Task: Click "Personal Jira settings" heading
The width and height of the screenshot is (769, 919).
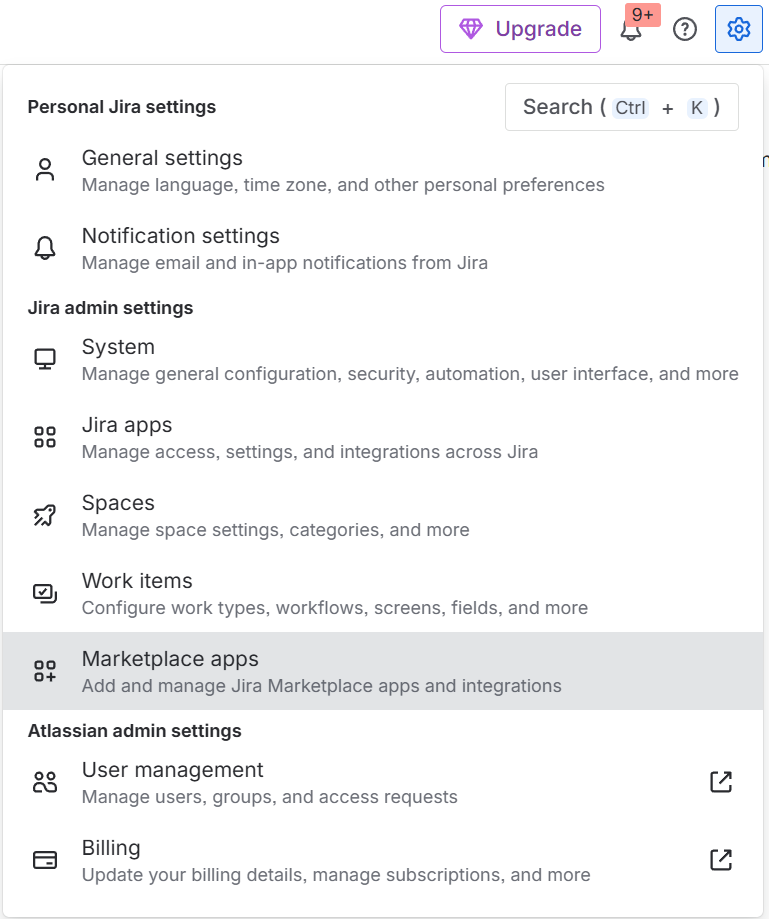Action: click(x=122, y=107)
